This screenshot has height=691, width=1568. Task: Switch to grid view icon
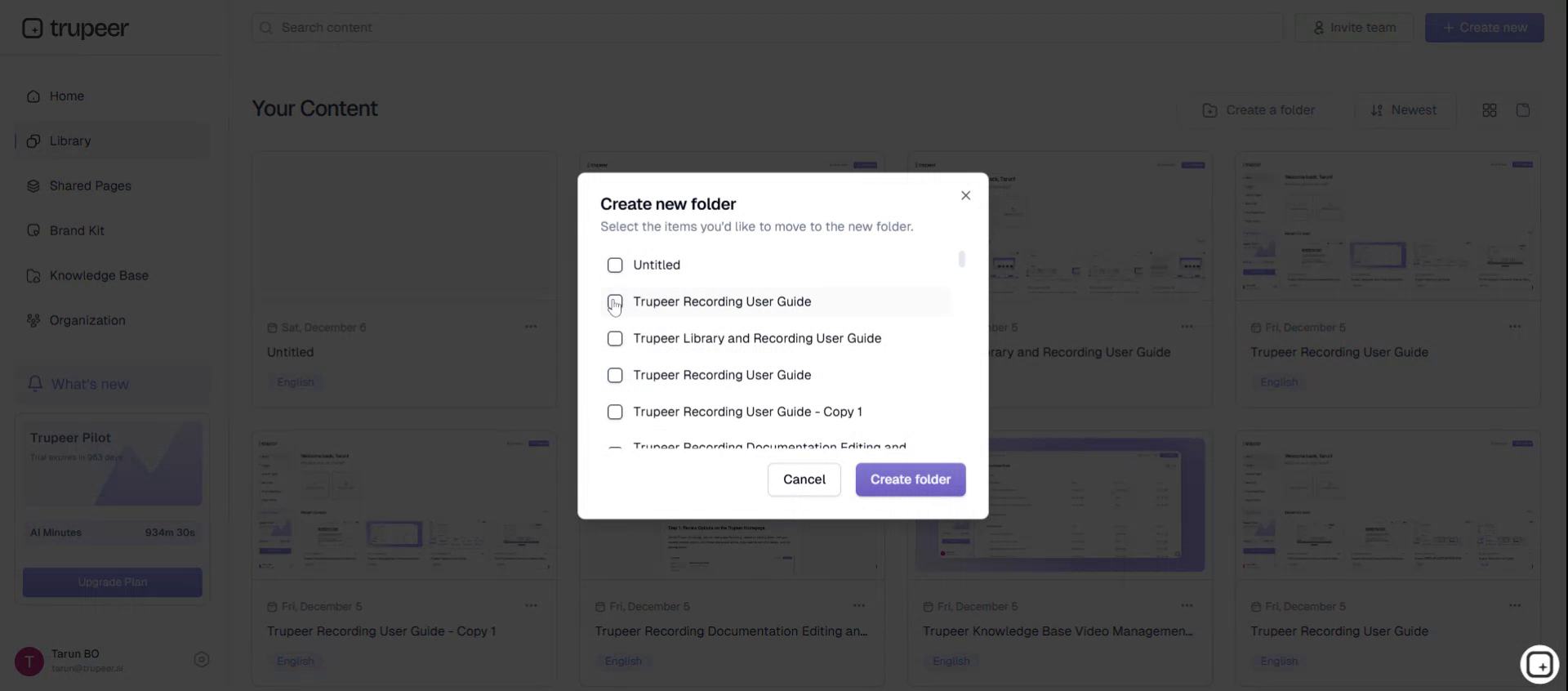coord(1490,110)
